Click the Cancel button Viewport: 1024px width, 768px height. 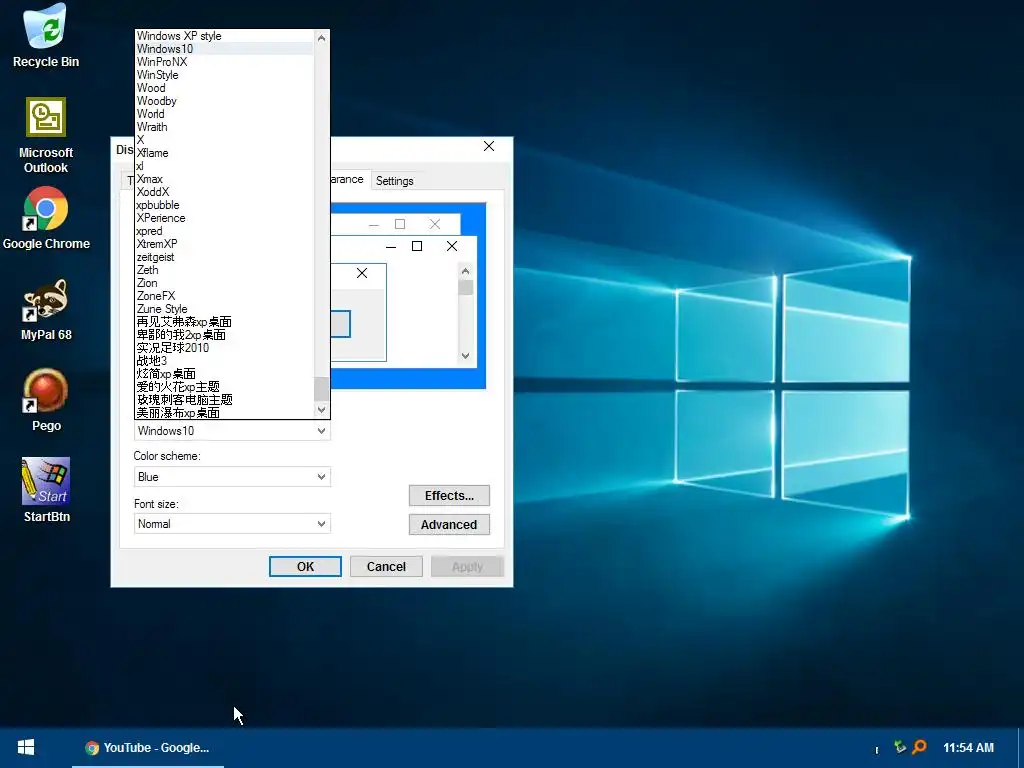[x=386, y=566]
